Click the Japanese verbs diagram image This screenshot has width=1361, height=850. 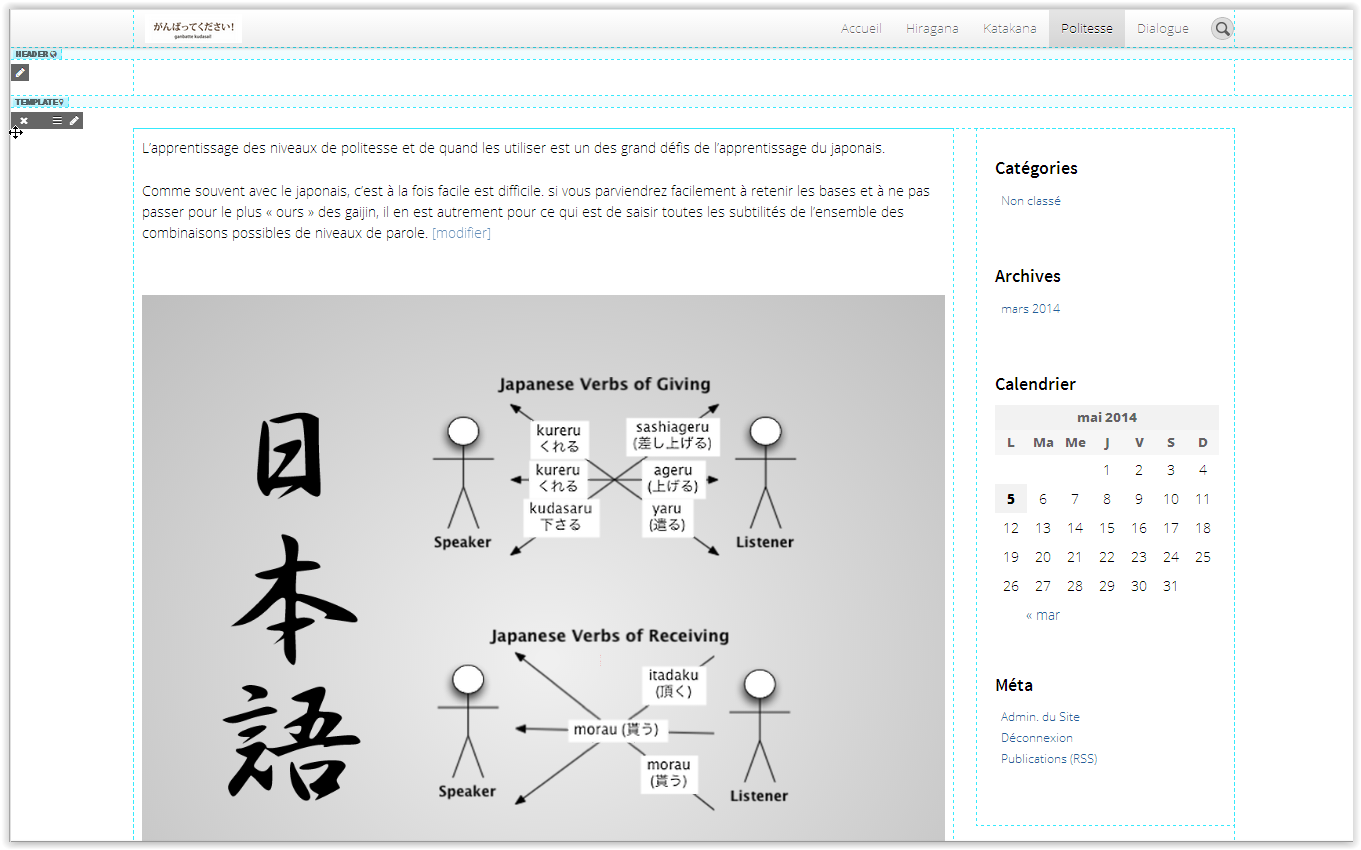pos(543,568)
